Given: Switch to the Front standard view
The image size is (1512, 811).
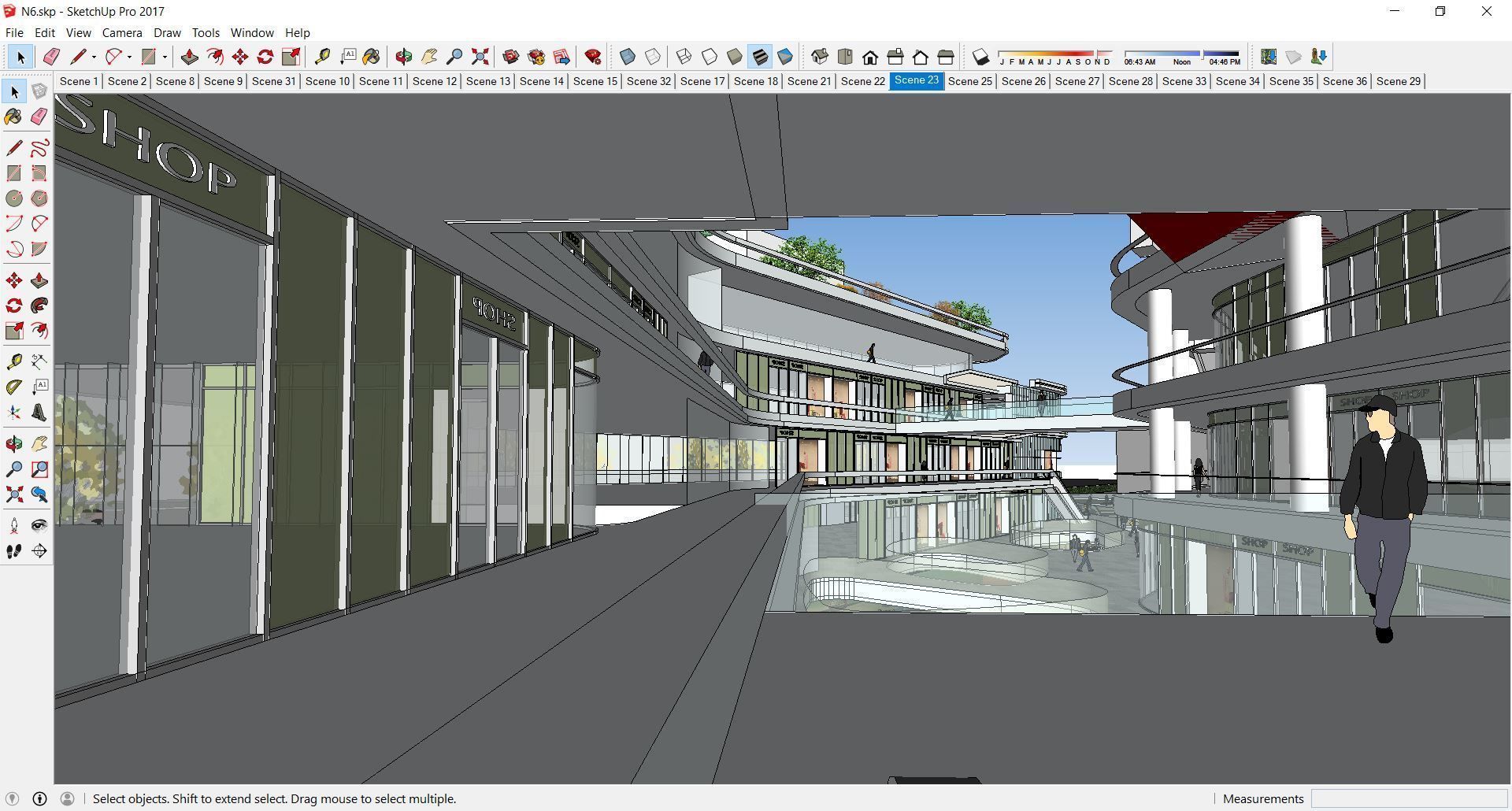Looking at the screenshot, I should coord(870,57).
